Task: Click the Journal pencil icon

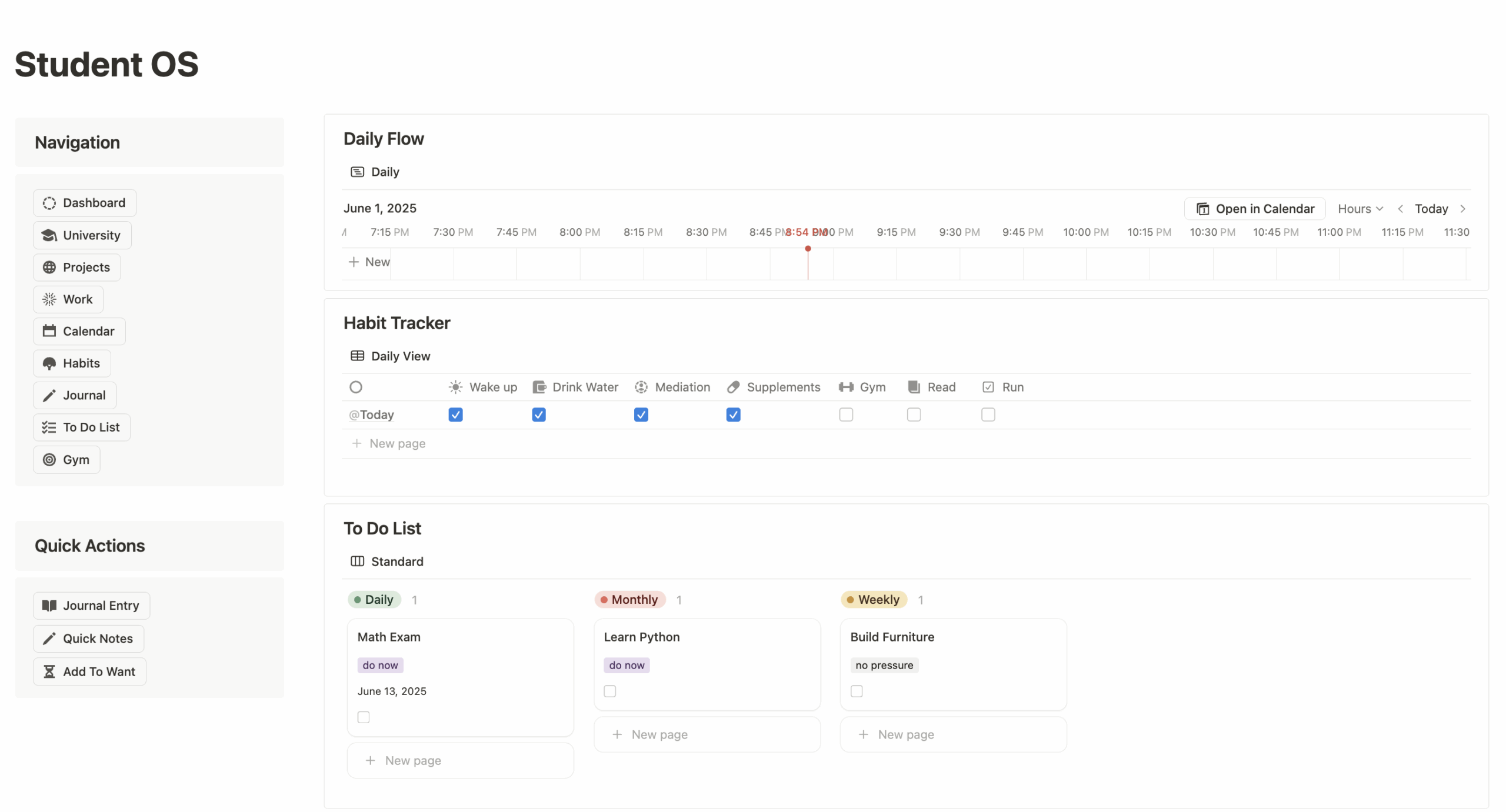Action: point(49,396)
